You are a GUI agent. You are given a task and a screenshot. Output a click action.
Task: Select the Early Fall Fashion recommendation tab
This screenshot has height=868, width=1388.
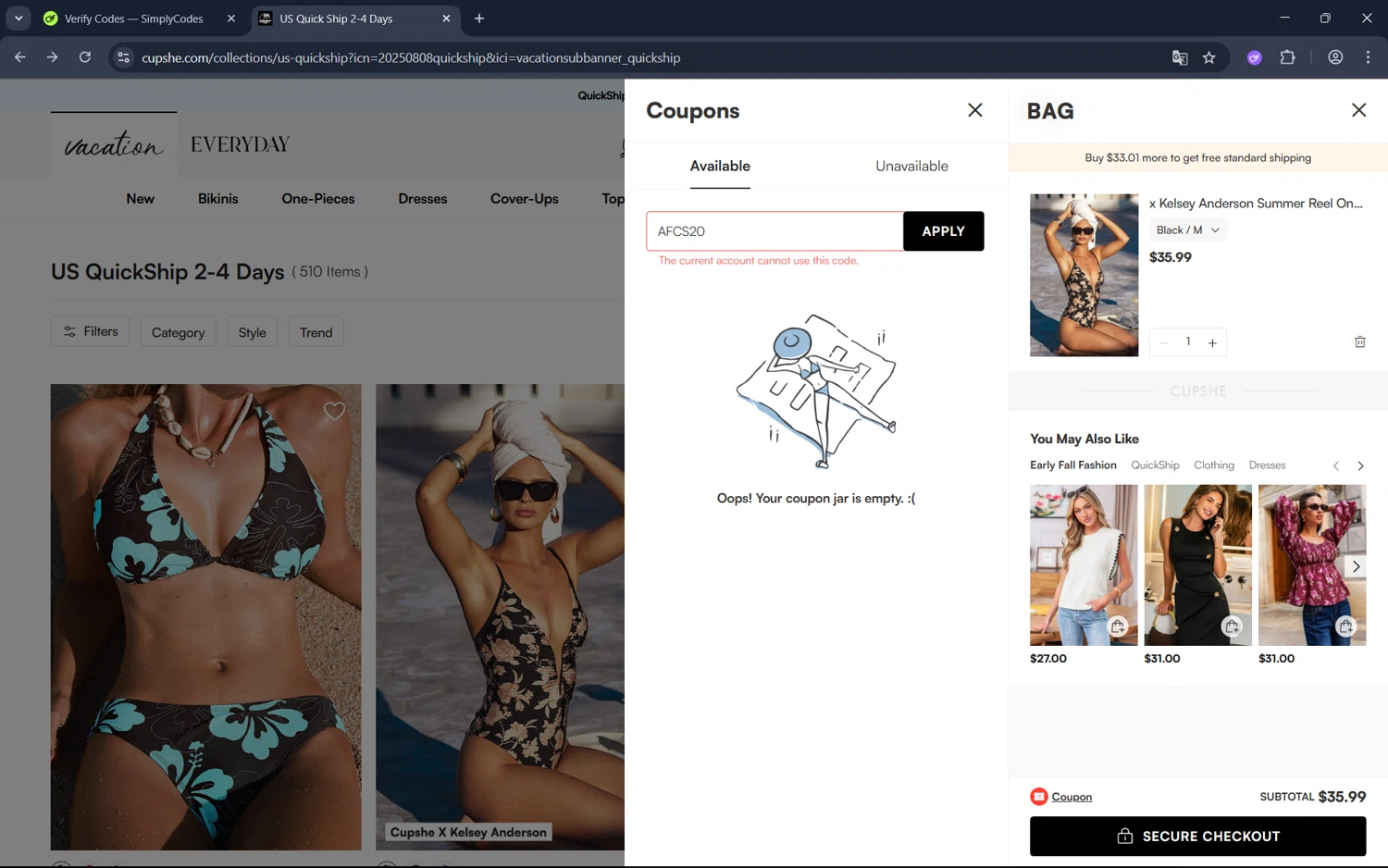tap(1072, 465)
